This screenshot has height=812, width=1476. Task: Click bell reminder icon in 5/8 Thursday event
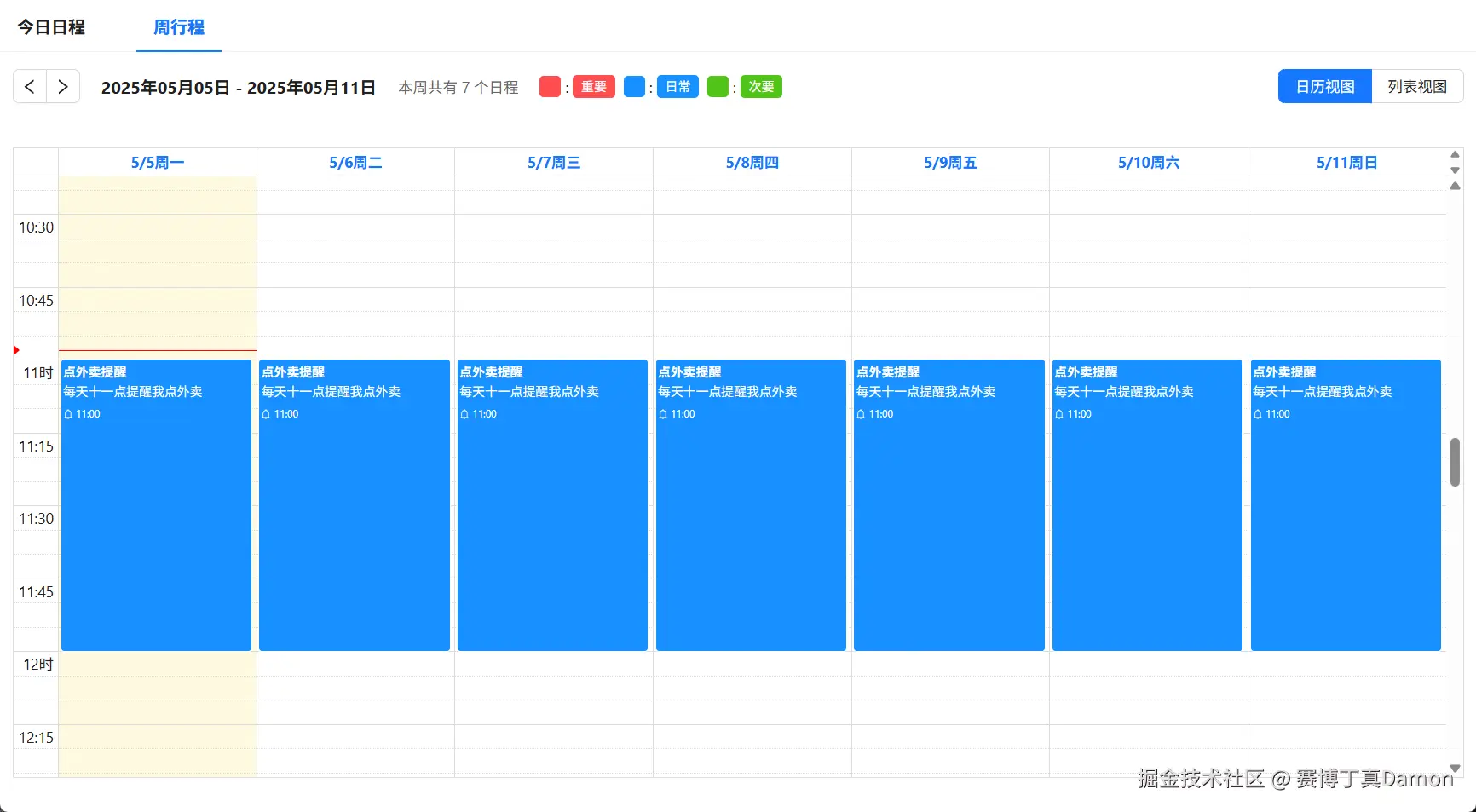pyautogui.click(x=663, y=414)
